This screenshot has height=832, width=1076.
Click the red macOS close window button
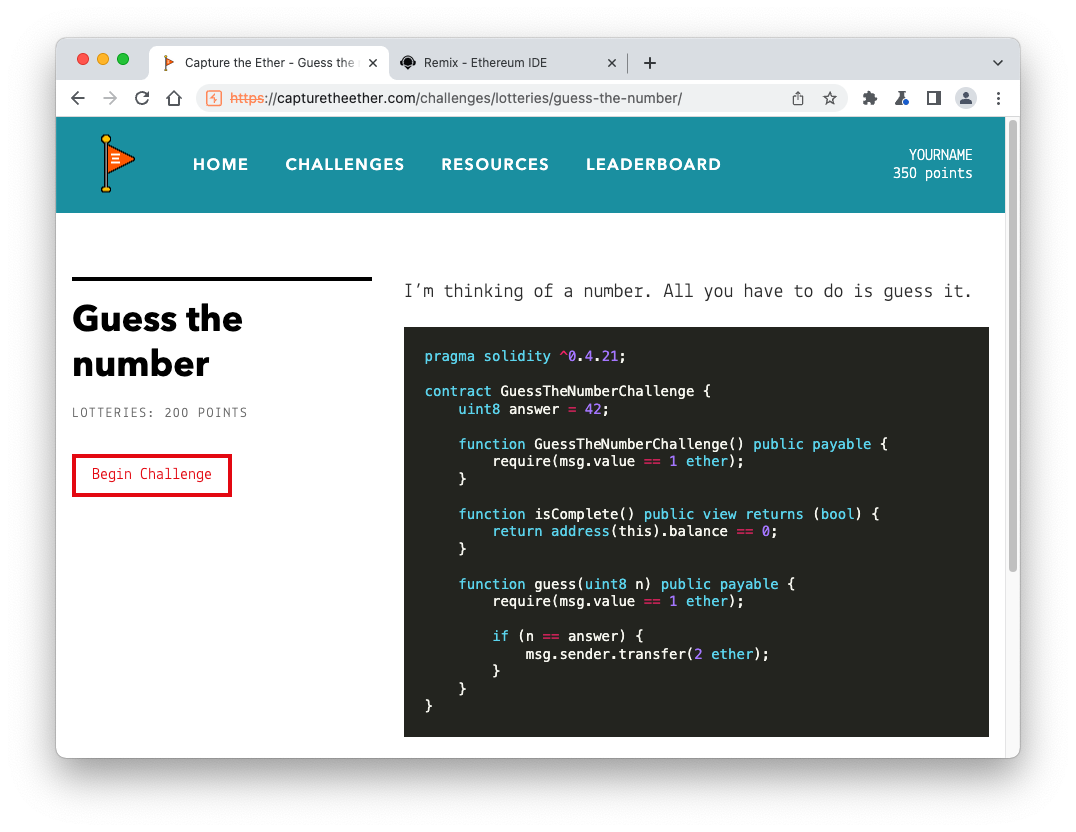[83, 59]
